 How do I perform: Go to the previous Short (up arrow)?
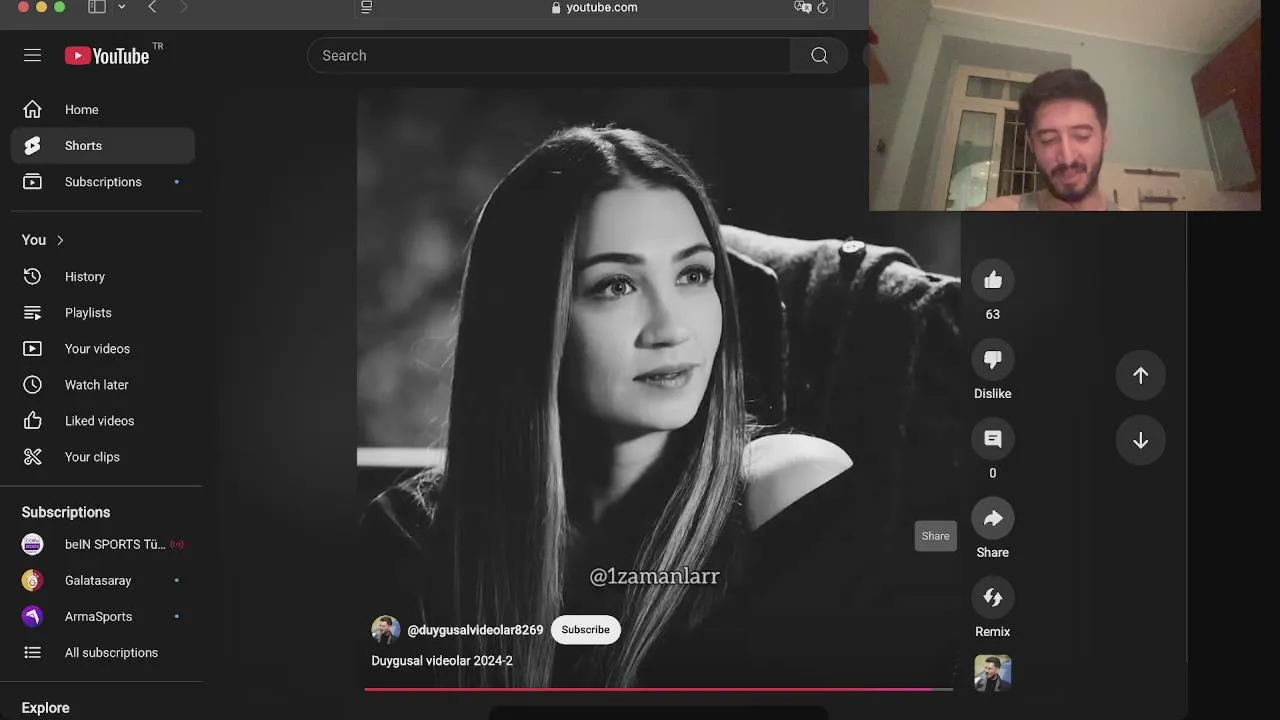1140,375
